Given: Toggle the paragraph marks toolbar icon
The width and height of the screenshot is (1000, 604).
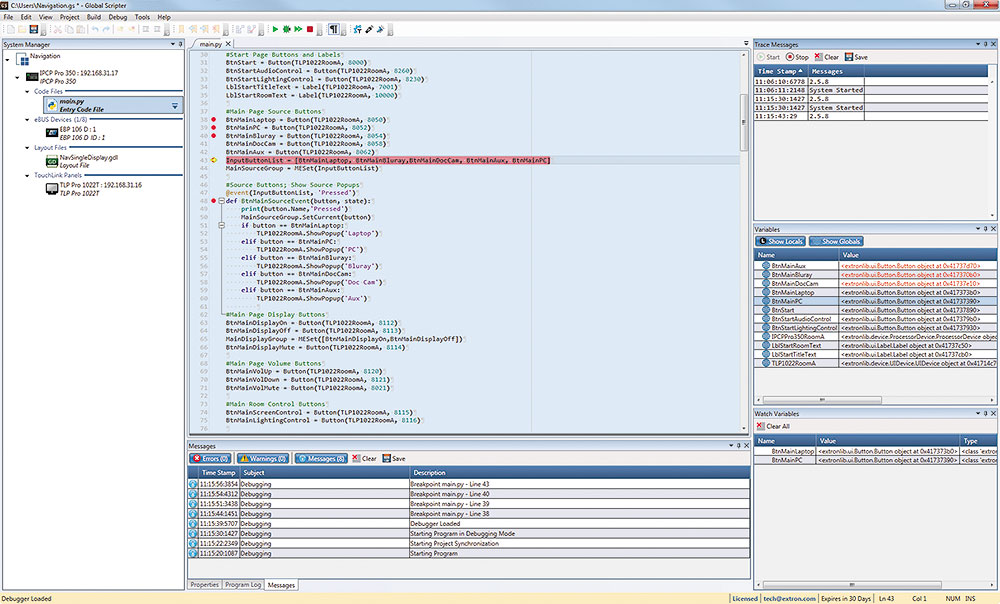Looking at the screenshot, I should pos(335,30).
